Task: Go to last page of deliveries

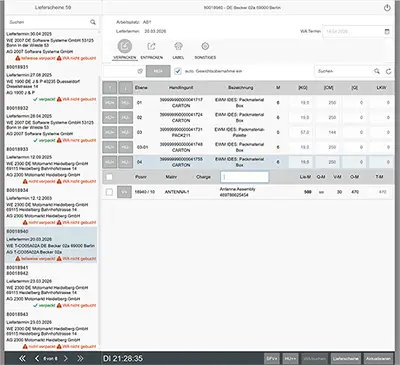Action: pos(80,358)
